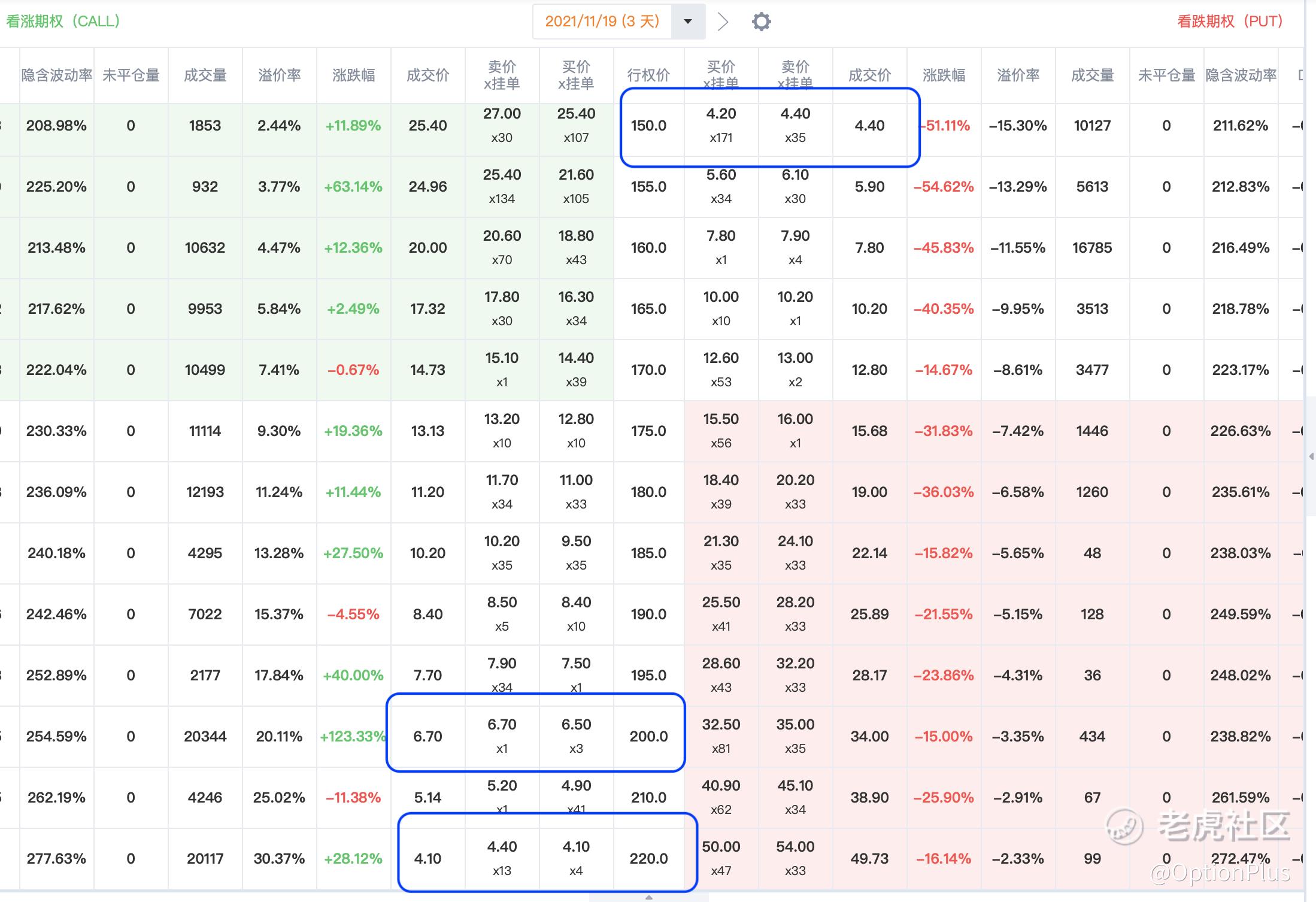Click the call bid price 6.50 x3
The width and height of the screenshot is (1316, 902).
576,736
